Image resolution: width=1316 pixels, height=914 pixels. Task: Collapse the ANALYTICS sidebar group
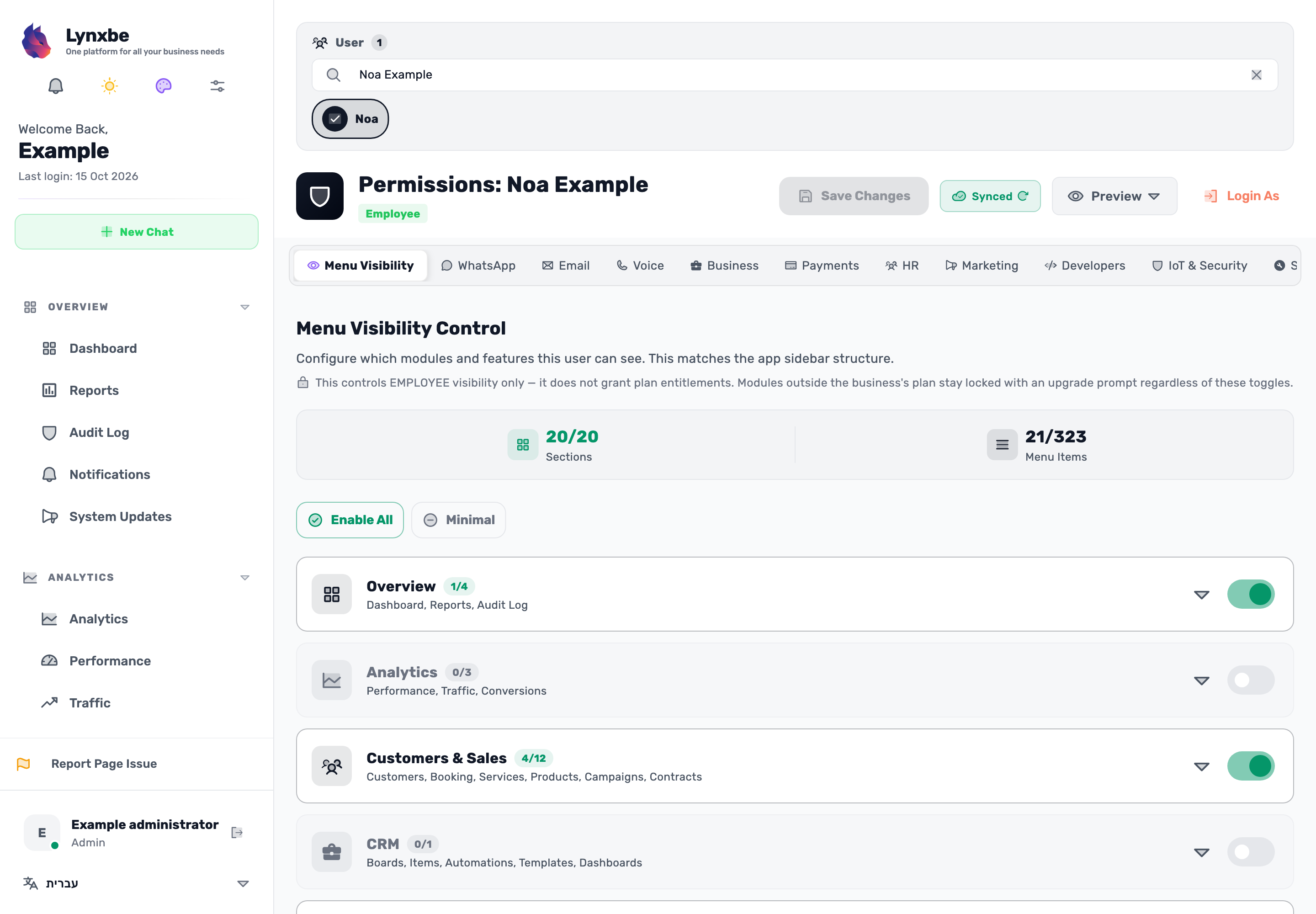[244, 577]
